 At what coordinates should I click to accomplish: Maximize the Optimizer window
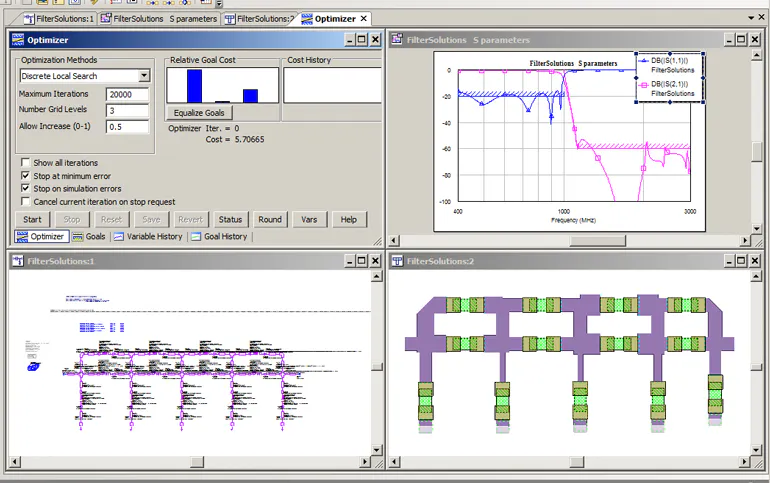tap(362, 40)
